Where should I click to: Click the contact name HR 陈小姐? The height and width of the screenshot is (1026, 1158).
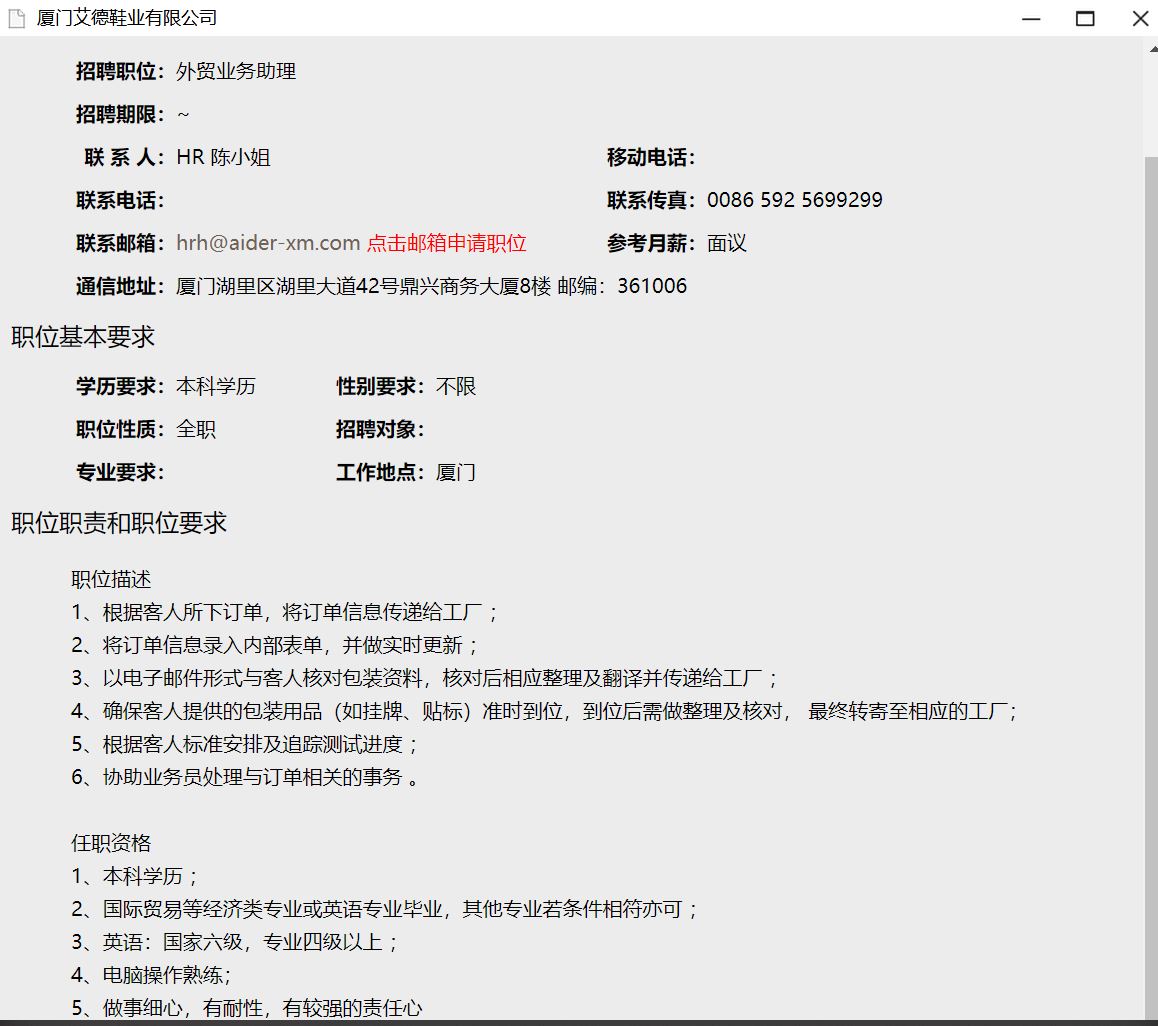(223, 157)
